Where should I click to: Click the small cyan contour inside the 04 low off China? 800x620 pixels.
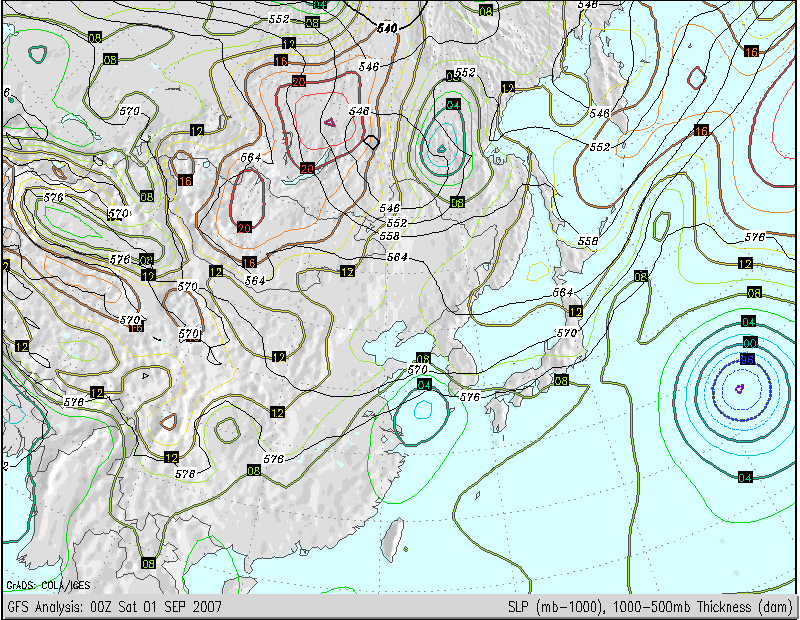point(423,409)
